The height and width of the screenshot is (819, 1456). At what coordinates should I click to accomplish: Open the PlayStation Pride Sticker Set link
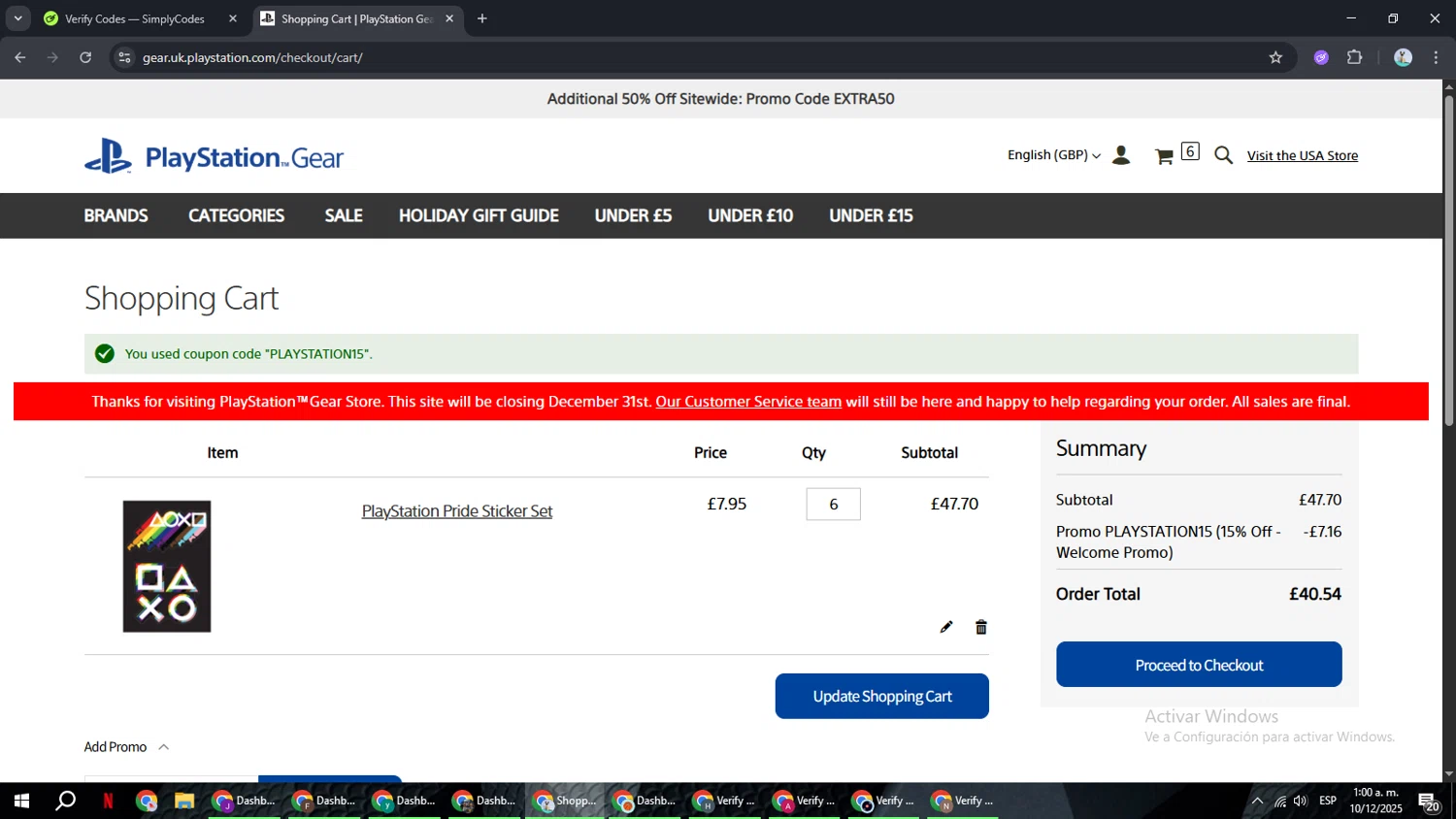coord(457,511)
